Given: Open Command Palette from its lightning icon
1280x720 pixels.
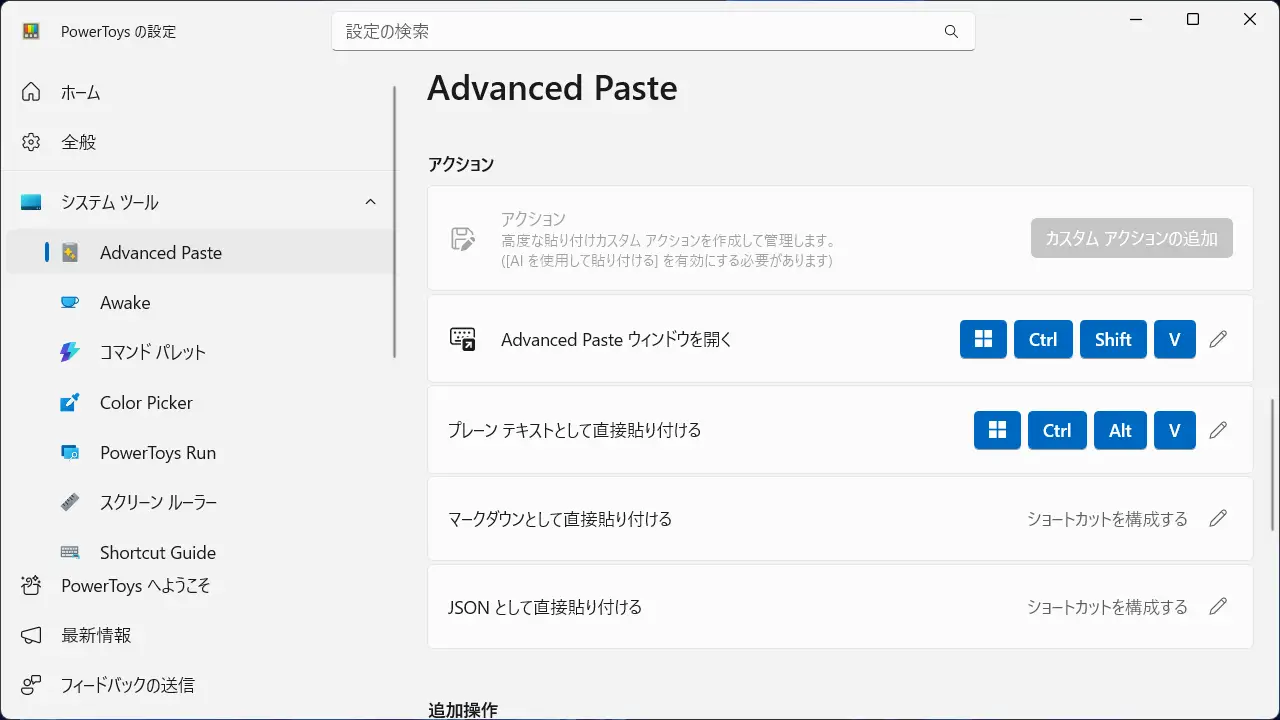Looking at the screenshot, I should [x=70, y=353].
